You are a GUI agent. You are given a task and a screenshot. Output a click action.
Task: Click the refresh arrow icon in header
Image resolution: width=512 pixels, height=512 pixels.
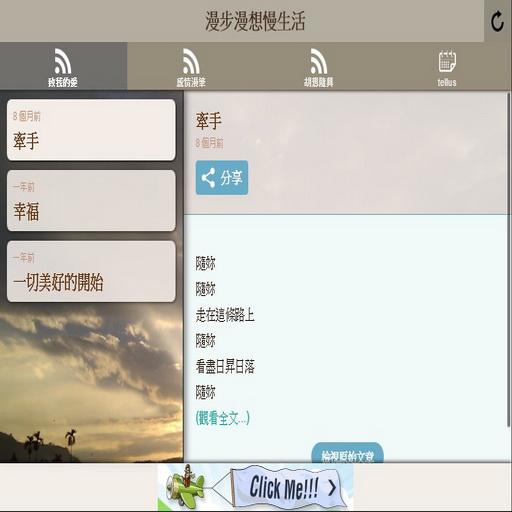tap(497, 21)
